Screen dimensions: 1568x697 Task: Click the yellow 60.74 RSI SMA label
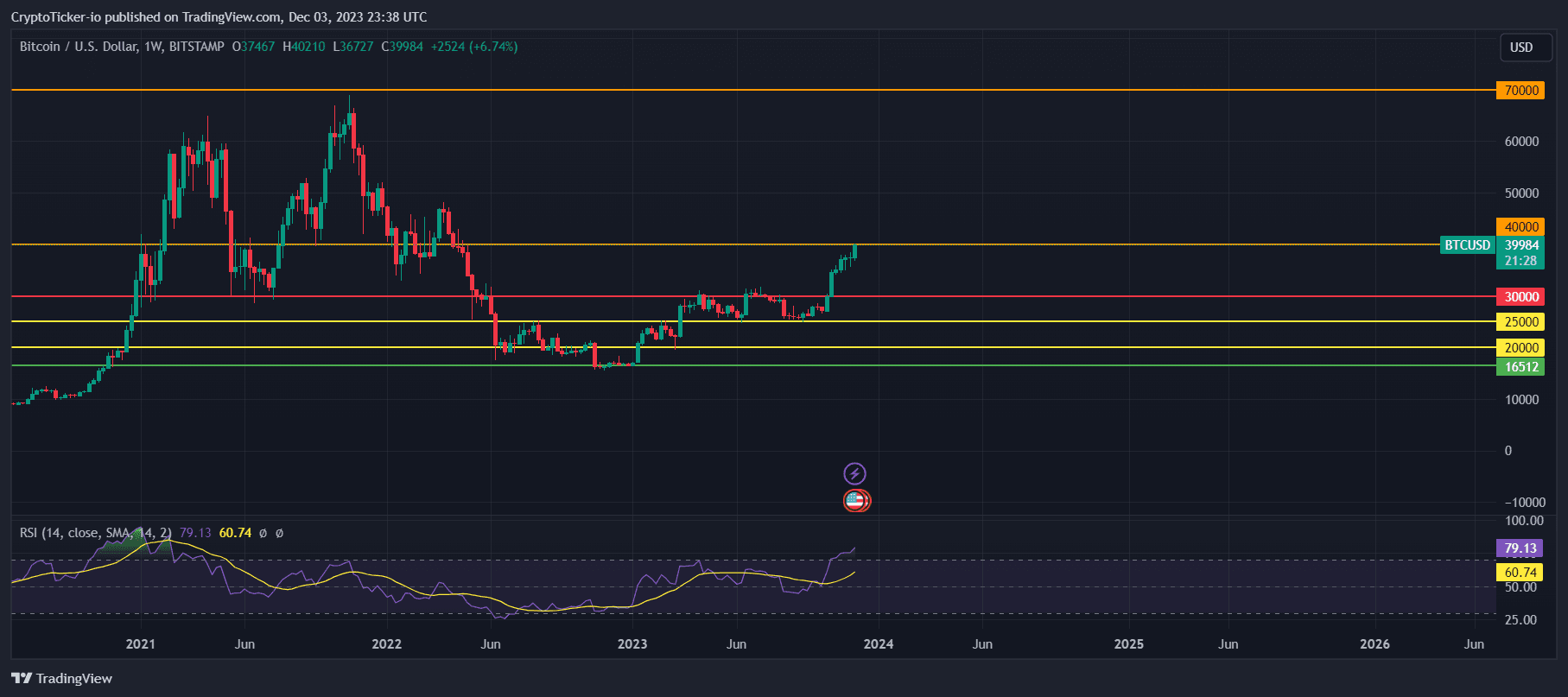[x=1520, y=573]
